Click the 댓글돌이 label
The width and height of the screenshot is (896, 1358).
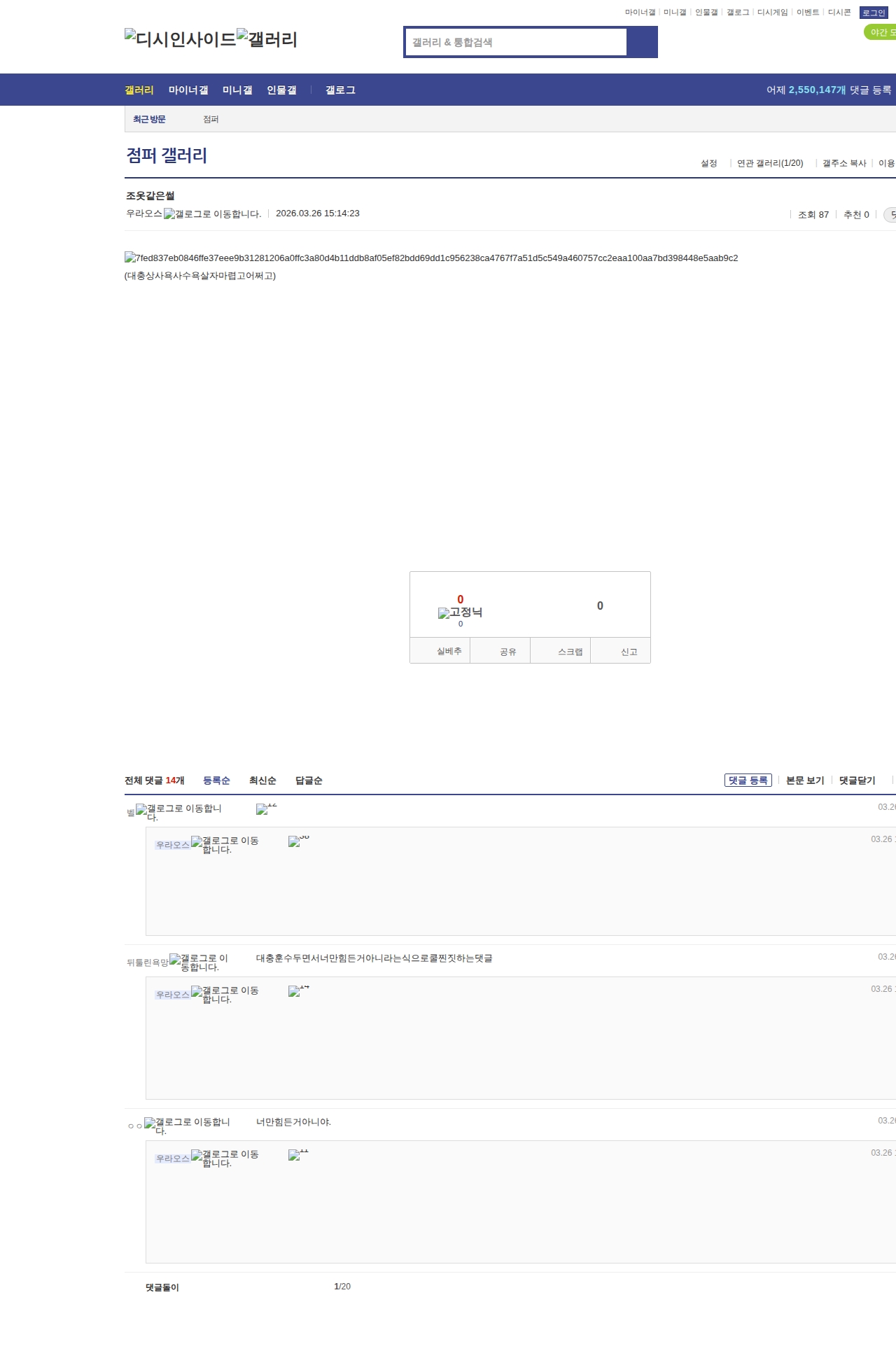click(162, 1287)
